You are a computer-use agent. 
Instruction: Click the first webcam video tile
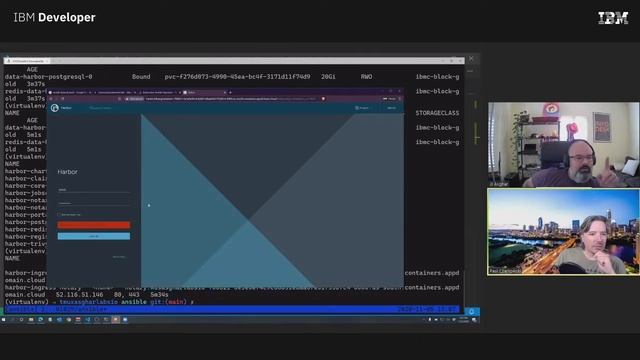click(564, 144)
